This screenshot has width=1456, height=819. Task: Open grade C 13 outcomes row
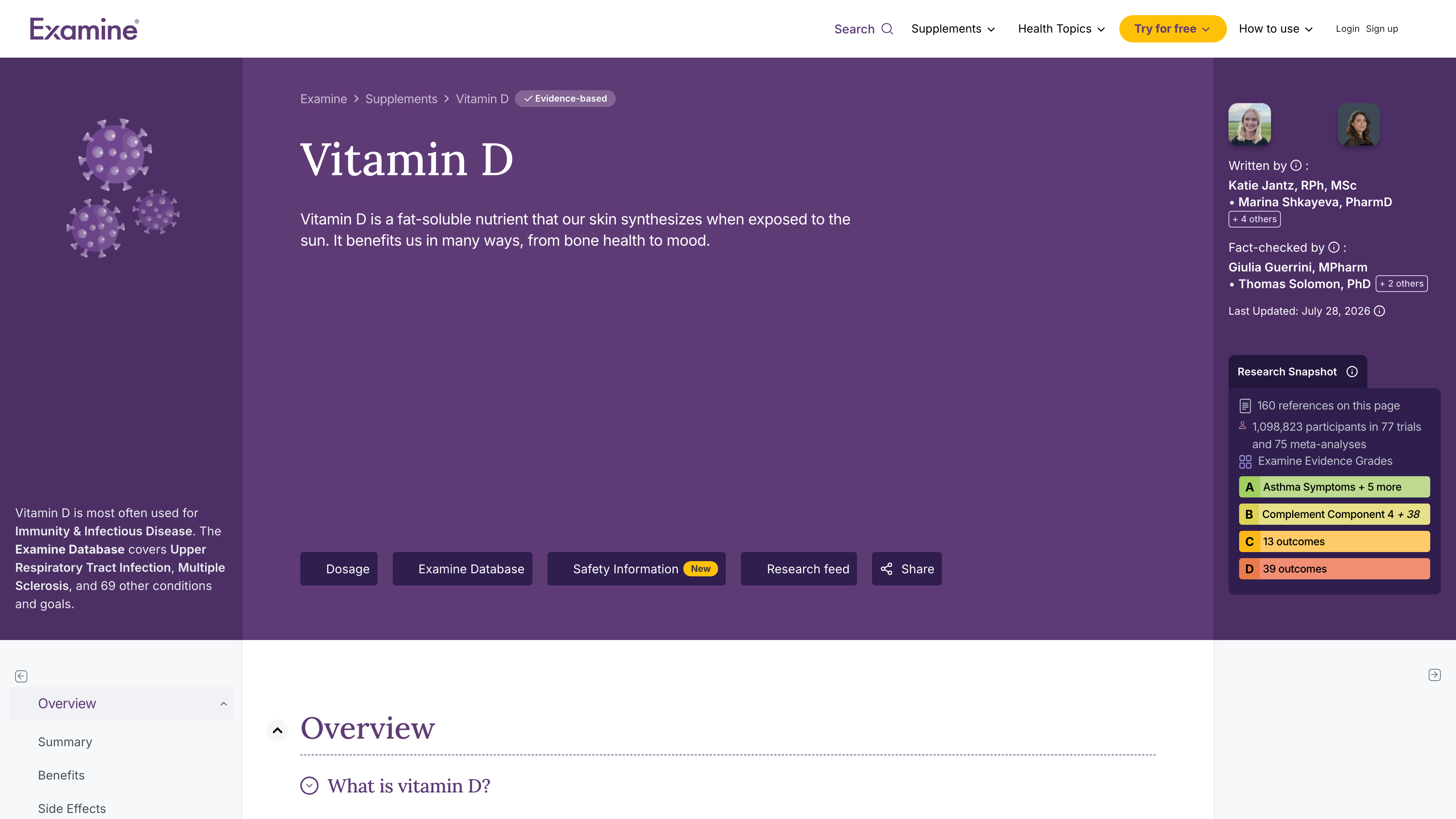(1335, 541)
